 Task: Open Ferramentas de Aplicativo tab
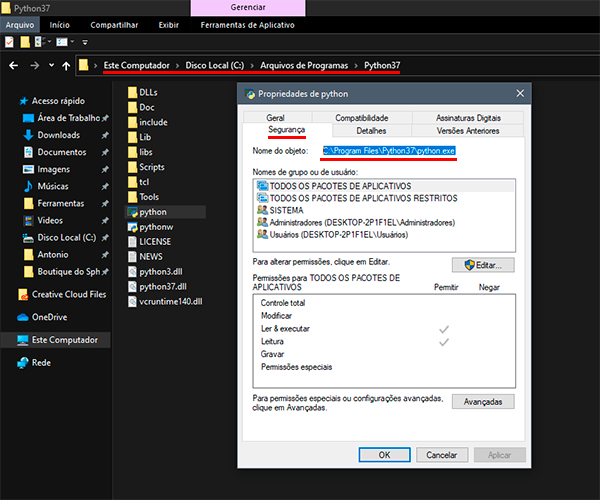click(247, 25)
